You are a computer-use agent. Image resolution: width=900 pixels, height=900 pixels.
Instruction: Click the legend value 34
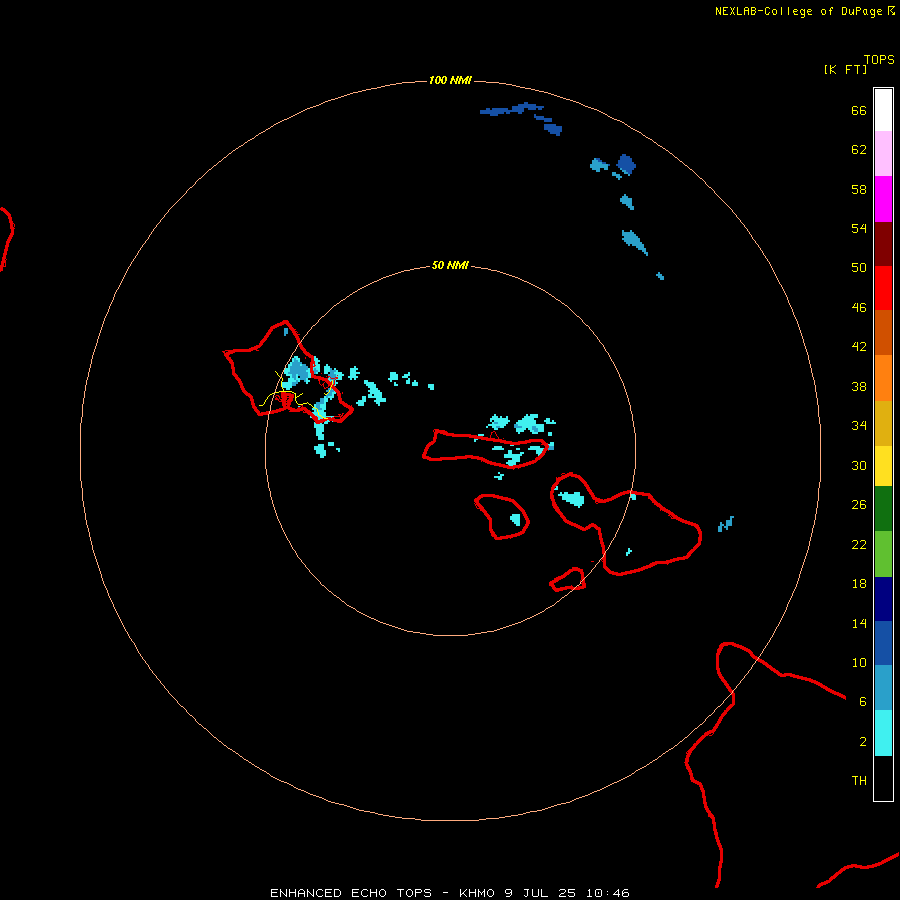click(859, 426)
